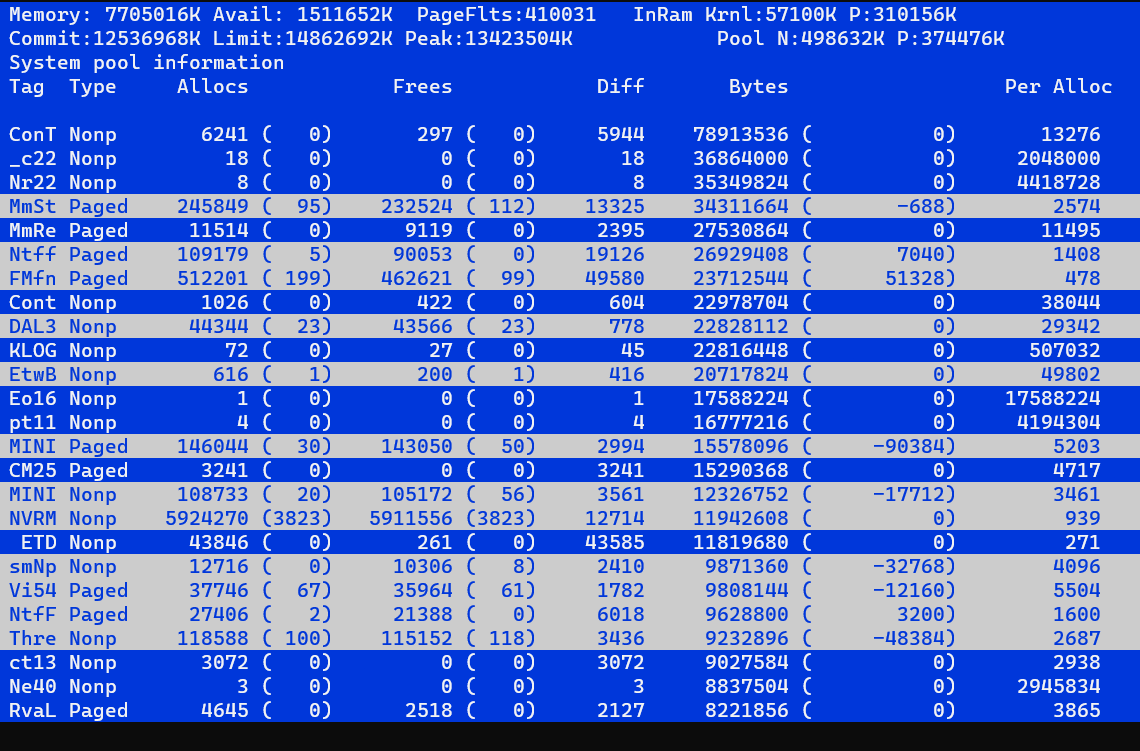Screen dimensions: 1140x751
Task: Click allocs value 512201 for FMfn
Action: 212,278
